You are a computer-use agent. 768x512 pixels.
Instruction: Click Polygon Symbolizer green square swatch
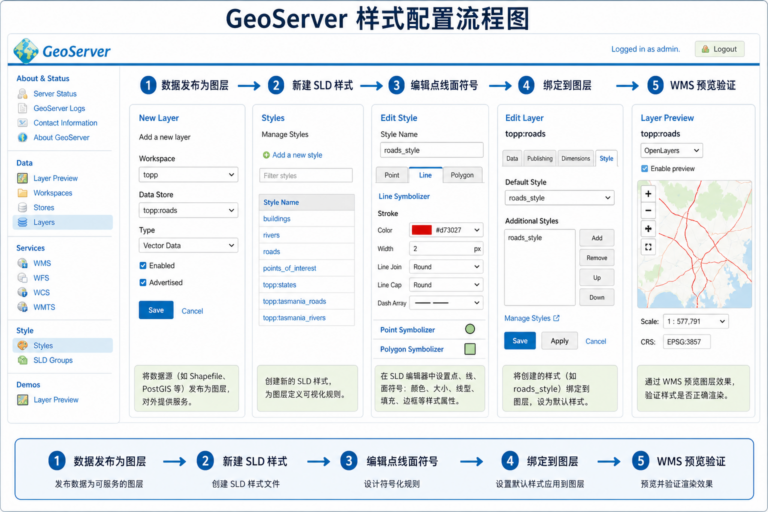470,349
